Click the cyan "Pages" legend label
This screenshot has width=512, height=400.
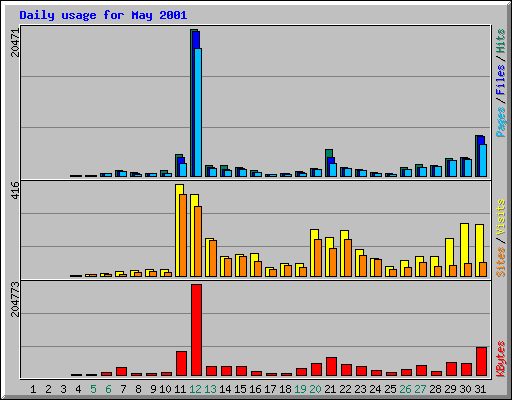point(500,122)
